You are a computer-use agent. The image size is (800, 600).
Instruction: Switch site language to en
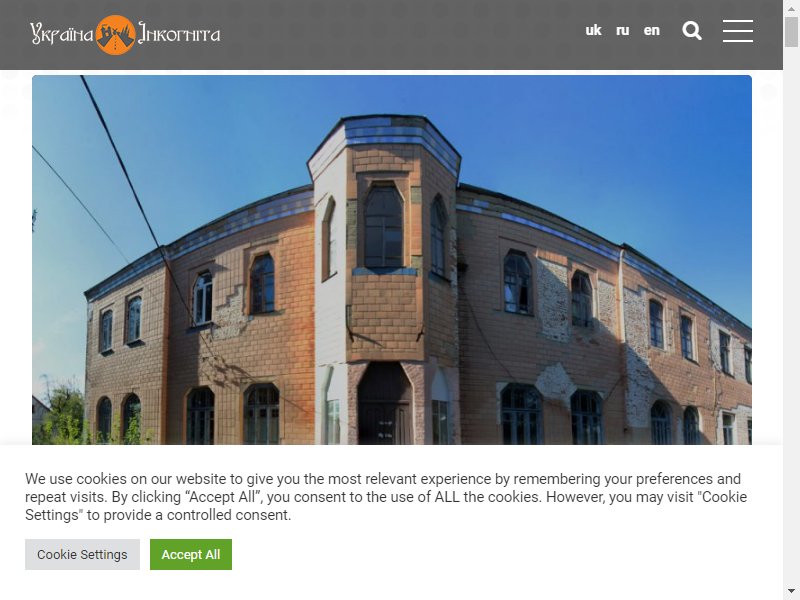[652, 31]
